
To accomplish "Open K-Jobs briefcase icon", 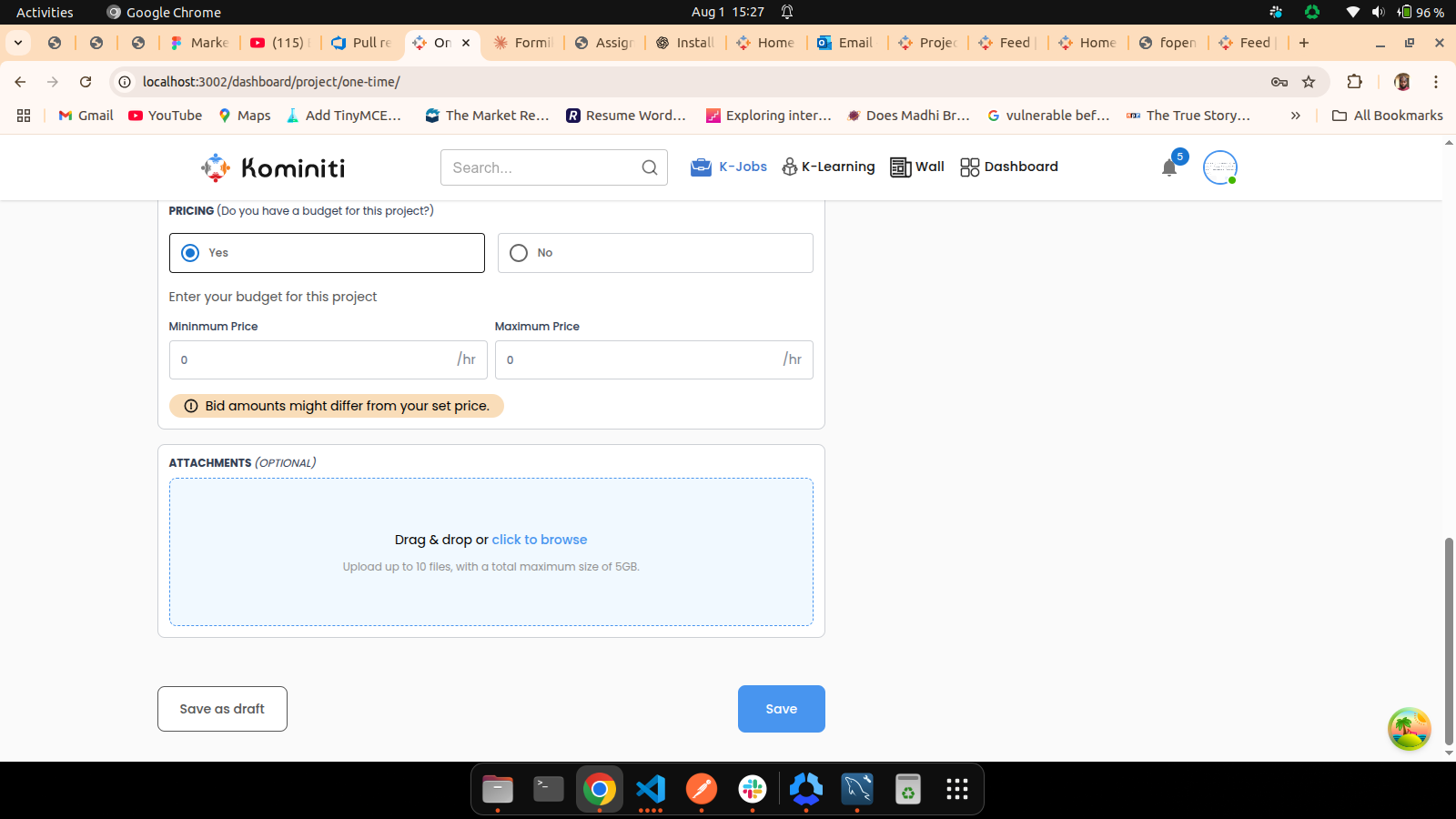I will click(701, 167).
